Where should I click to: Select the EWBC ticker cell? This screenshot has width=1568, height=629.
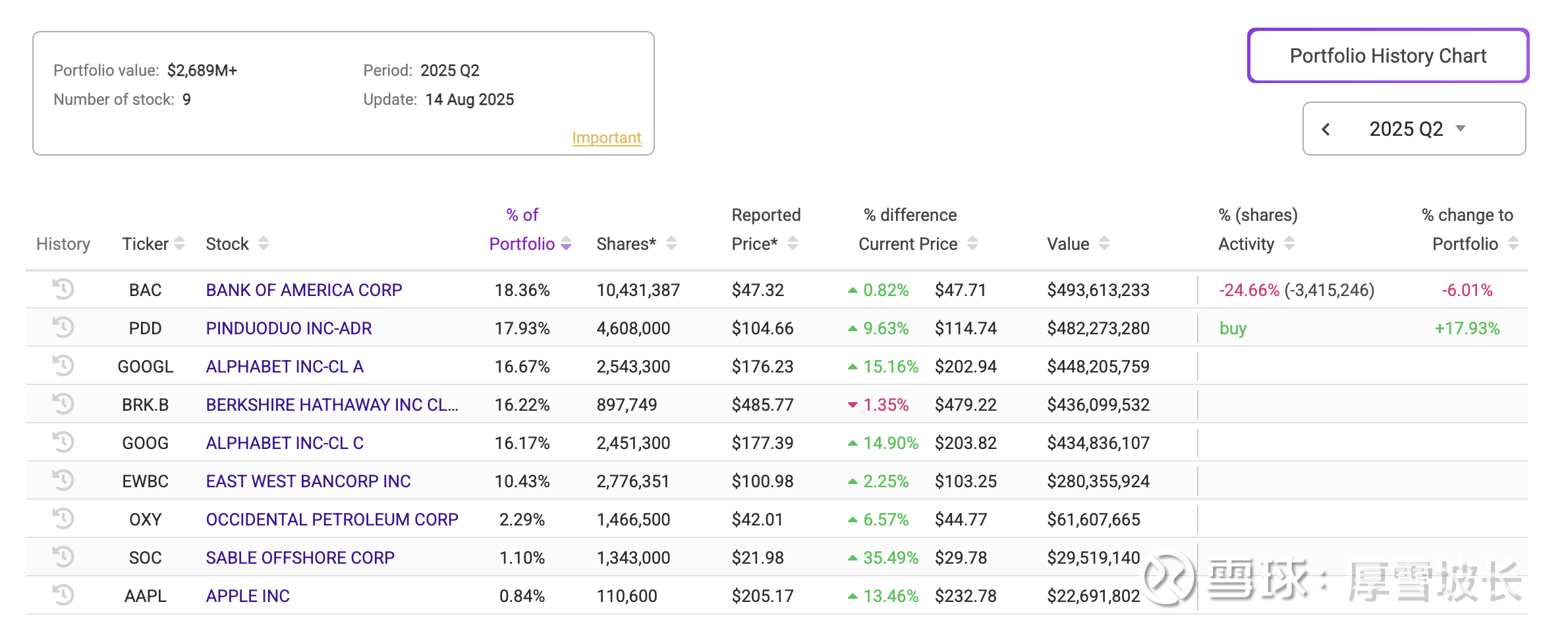(x=145, y=481)
